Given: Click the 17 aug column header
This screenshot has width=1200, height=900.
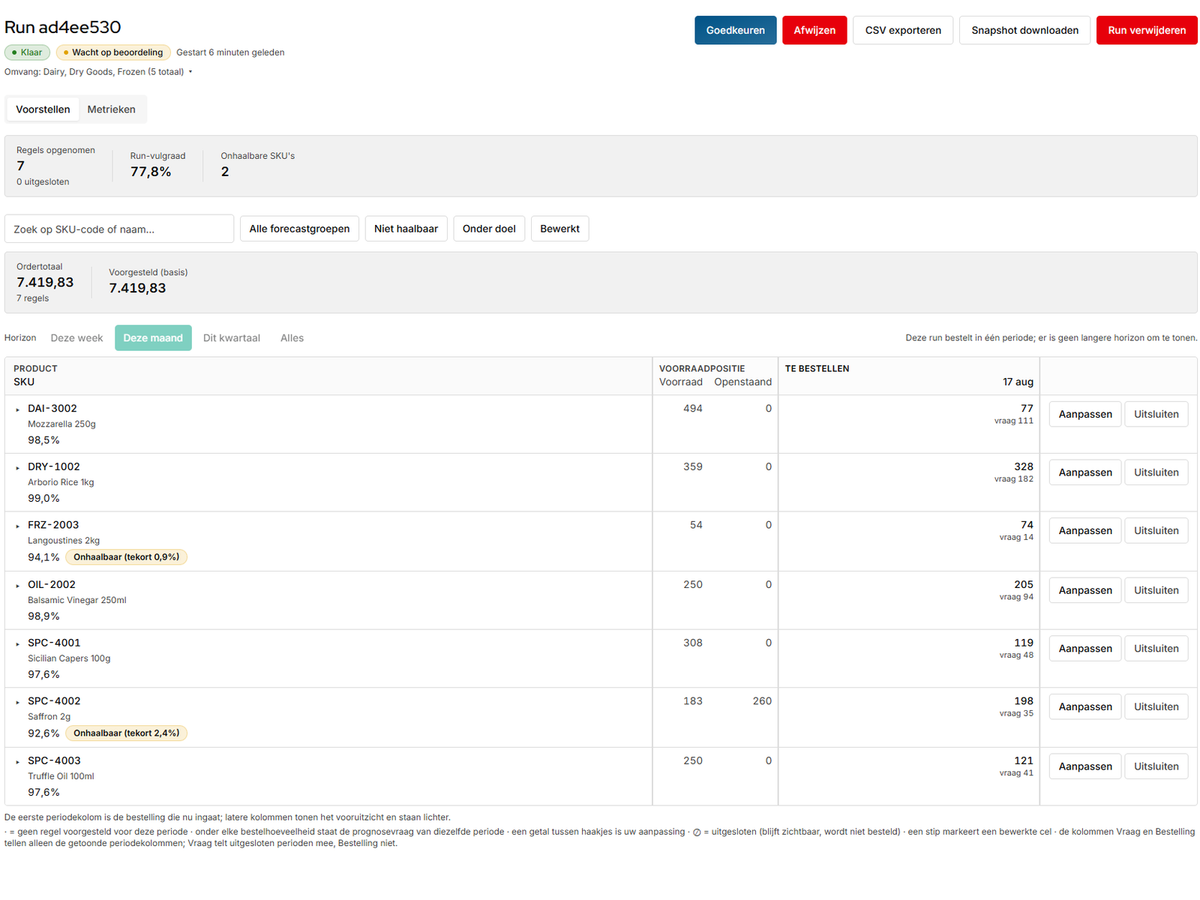Looking at the screenshot, I should [1018, 382].
